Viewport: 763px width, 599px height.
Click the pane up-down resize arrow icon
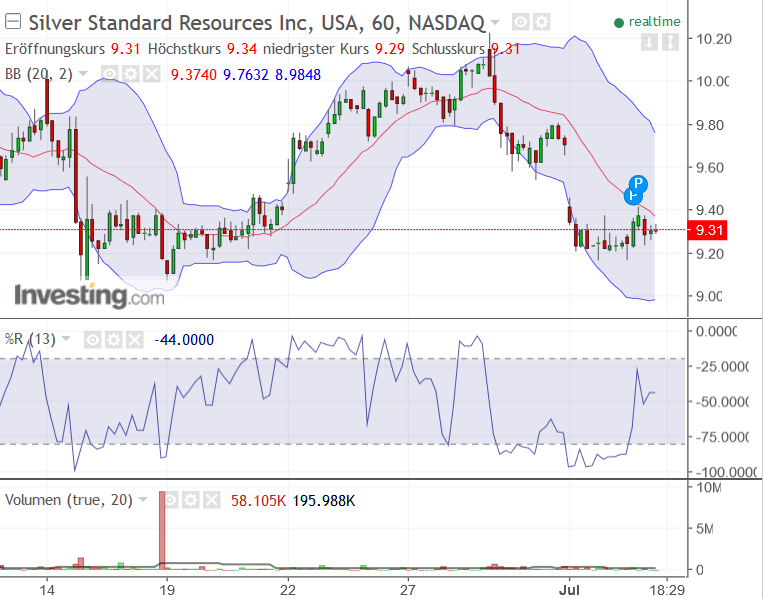[x=670, y=42]
